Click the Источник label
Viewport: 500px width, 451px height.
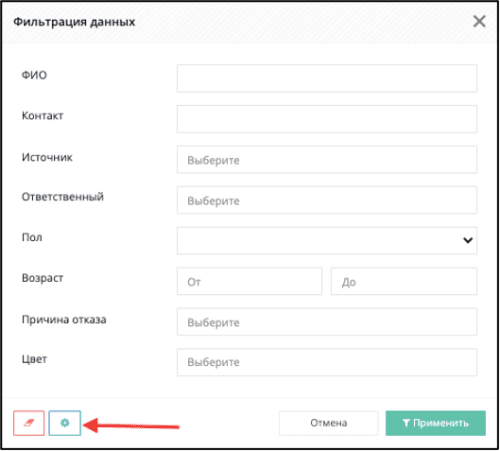[47, 157]
